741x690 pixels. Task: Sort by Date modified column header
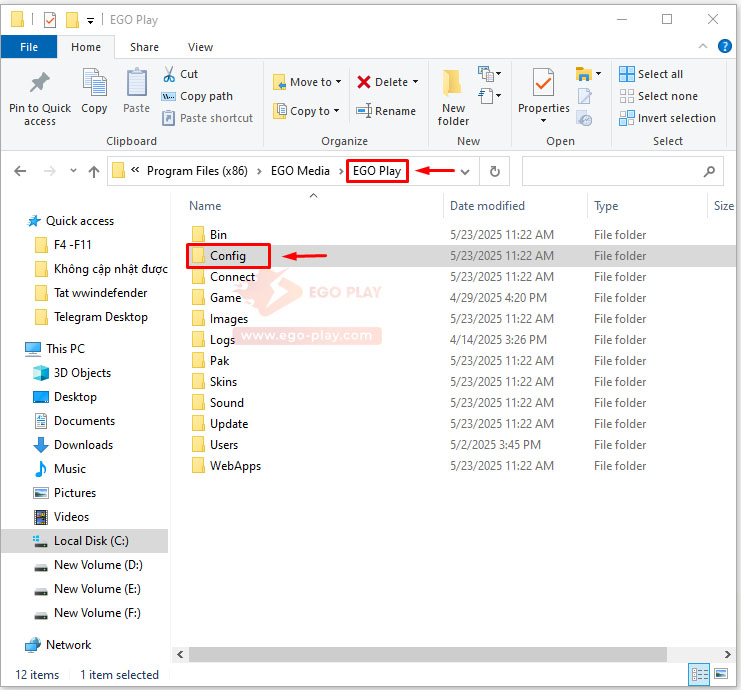pos(487,206)
